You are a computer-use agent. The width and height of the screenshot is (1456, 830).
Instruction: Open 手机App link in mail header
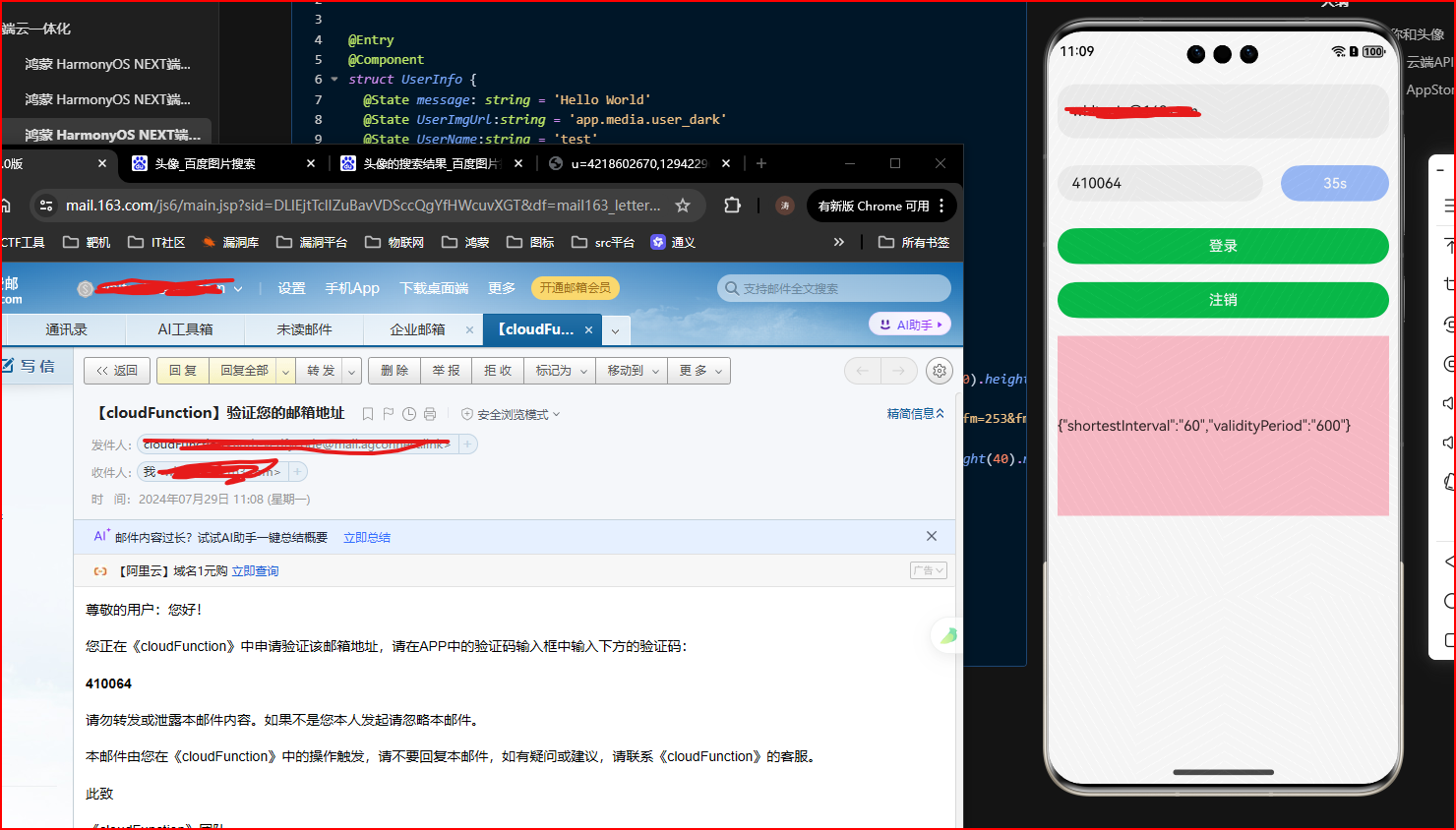(352, 288)
